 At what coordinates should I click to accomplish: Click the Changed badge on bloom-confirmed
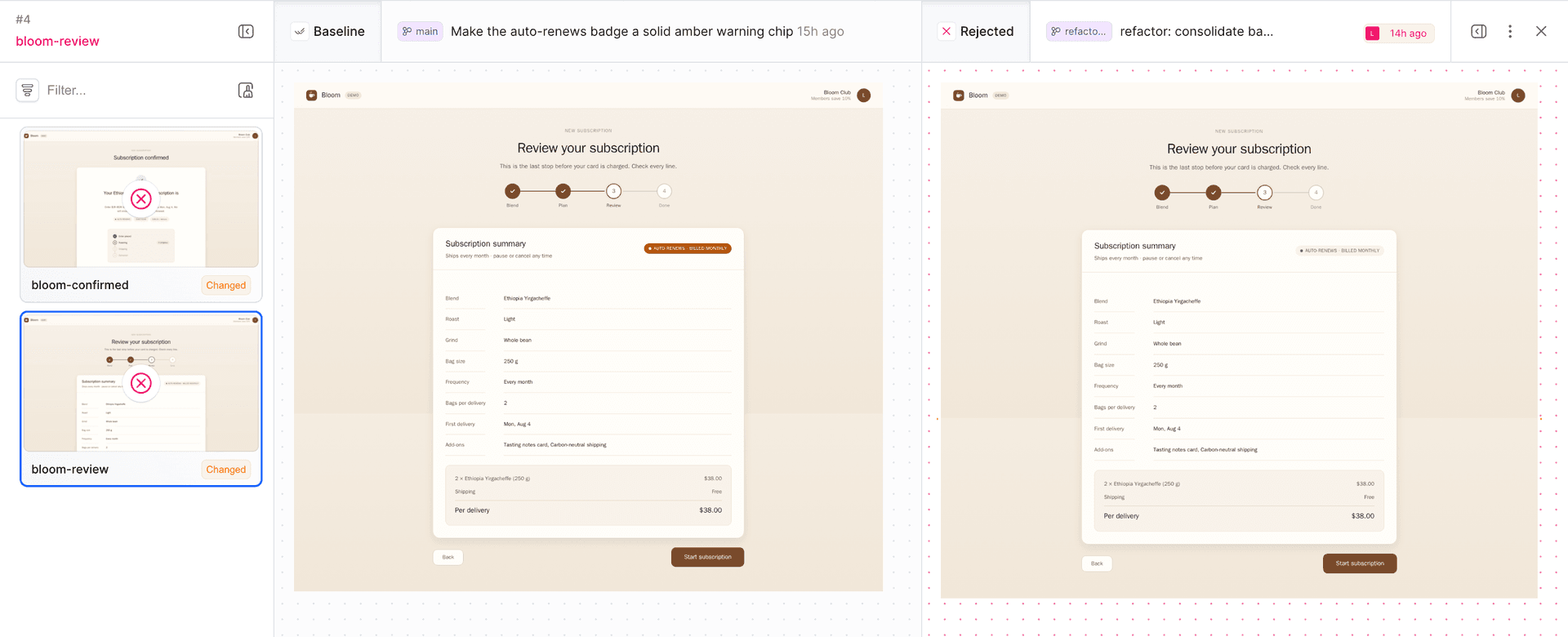[225, 285]
